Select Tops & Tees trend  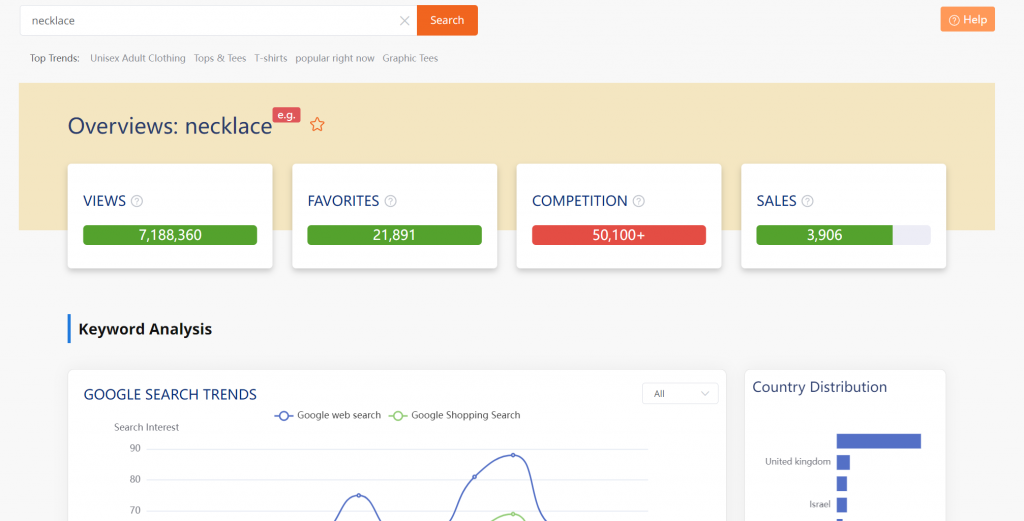pos(220,58)
